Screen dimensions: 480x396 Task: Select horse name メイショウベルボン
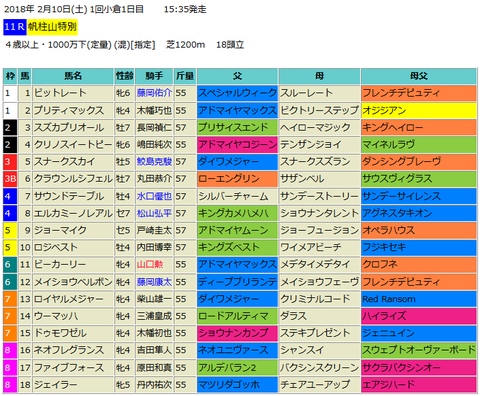click(x=73, y=282)
